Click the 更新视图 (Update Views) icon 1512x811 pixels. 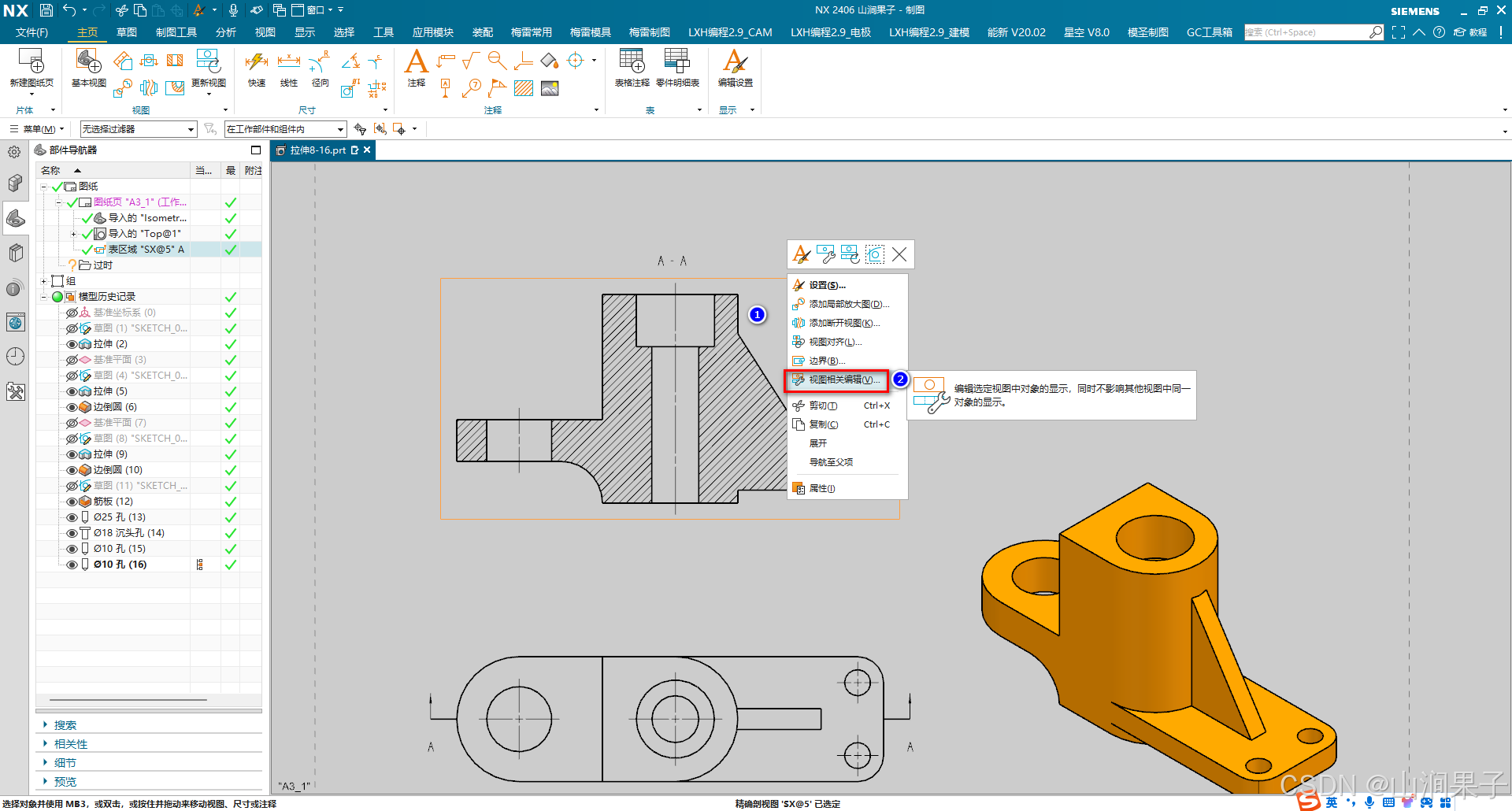[x=209, y=61]
